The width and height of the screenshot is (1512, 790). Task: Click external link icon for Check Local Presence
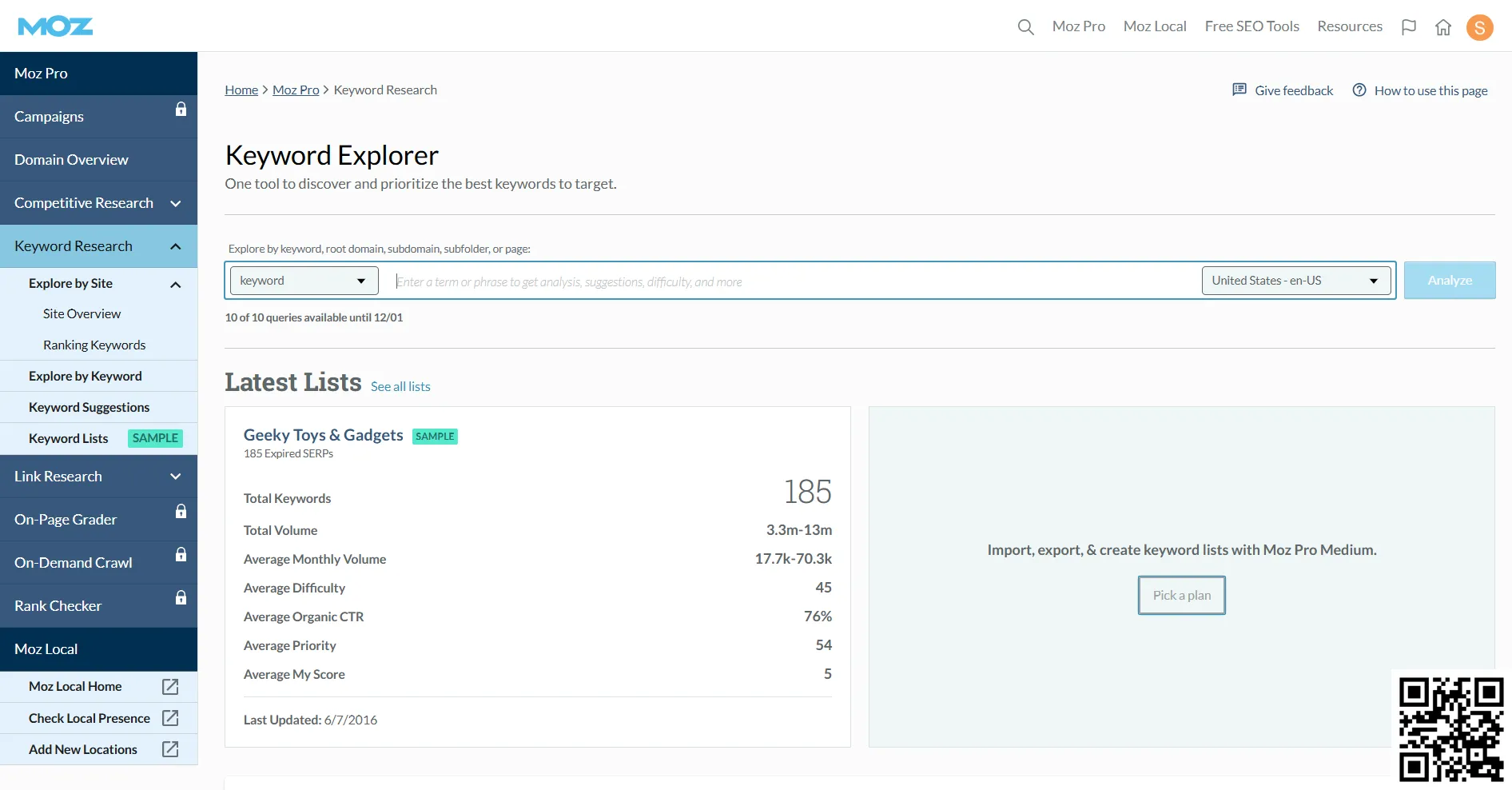[170, 717]
